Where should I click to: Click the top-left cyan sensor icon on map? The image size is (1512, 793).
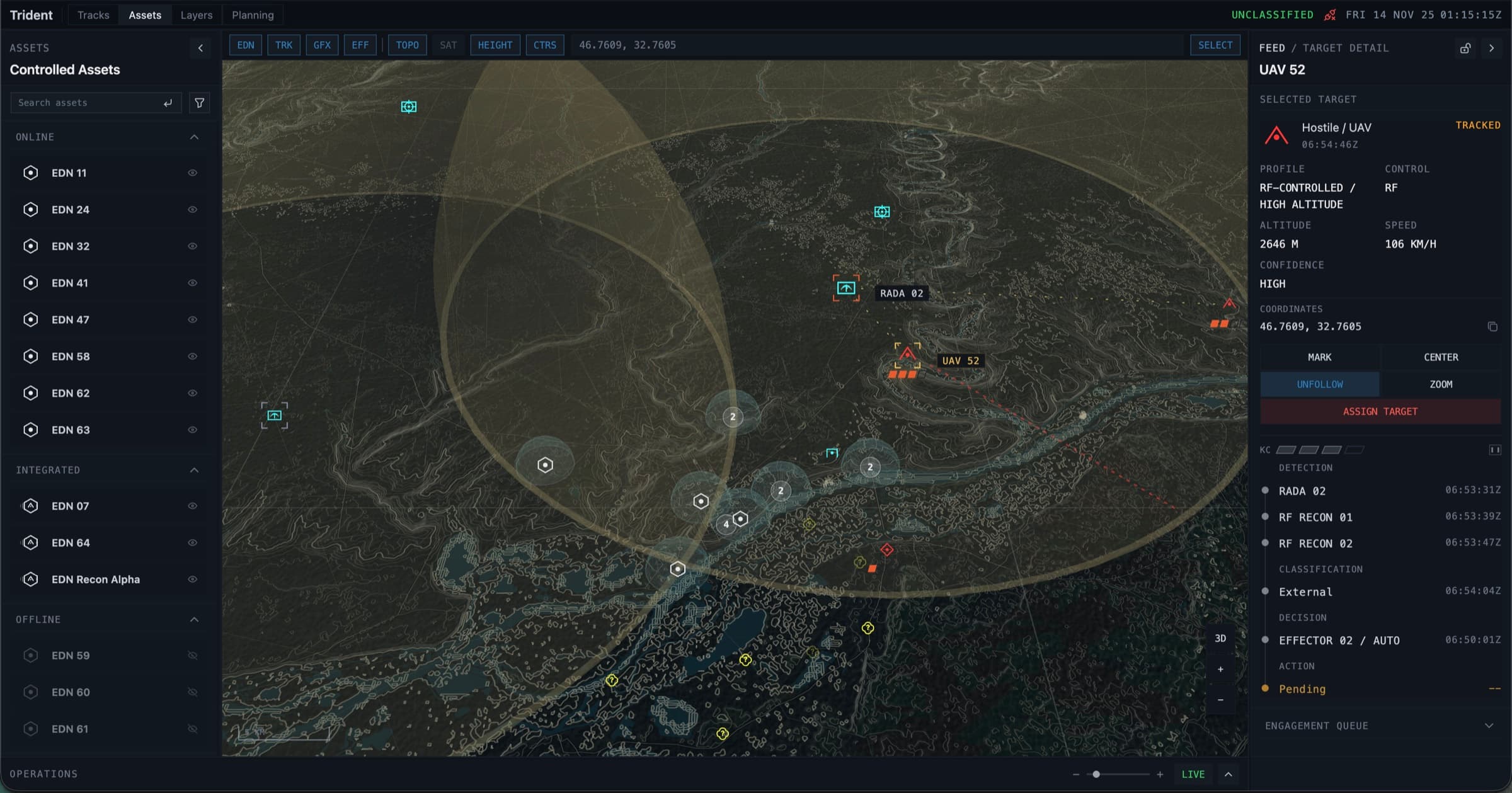point(409,106)
